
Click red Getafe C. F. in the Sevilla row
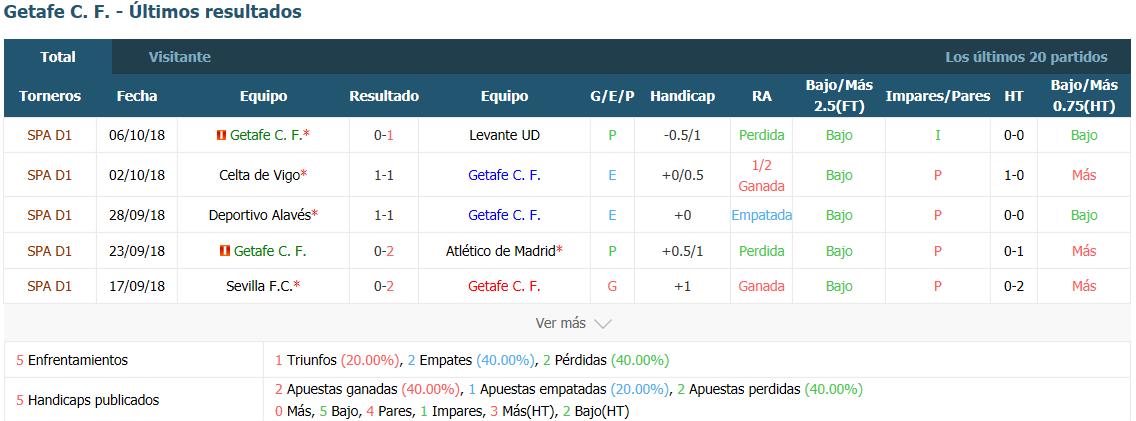click(x=504, y=286)
